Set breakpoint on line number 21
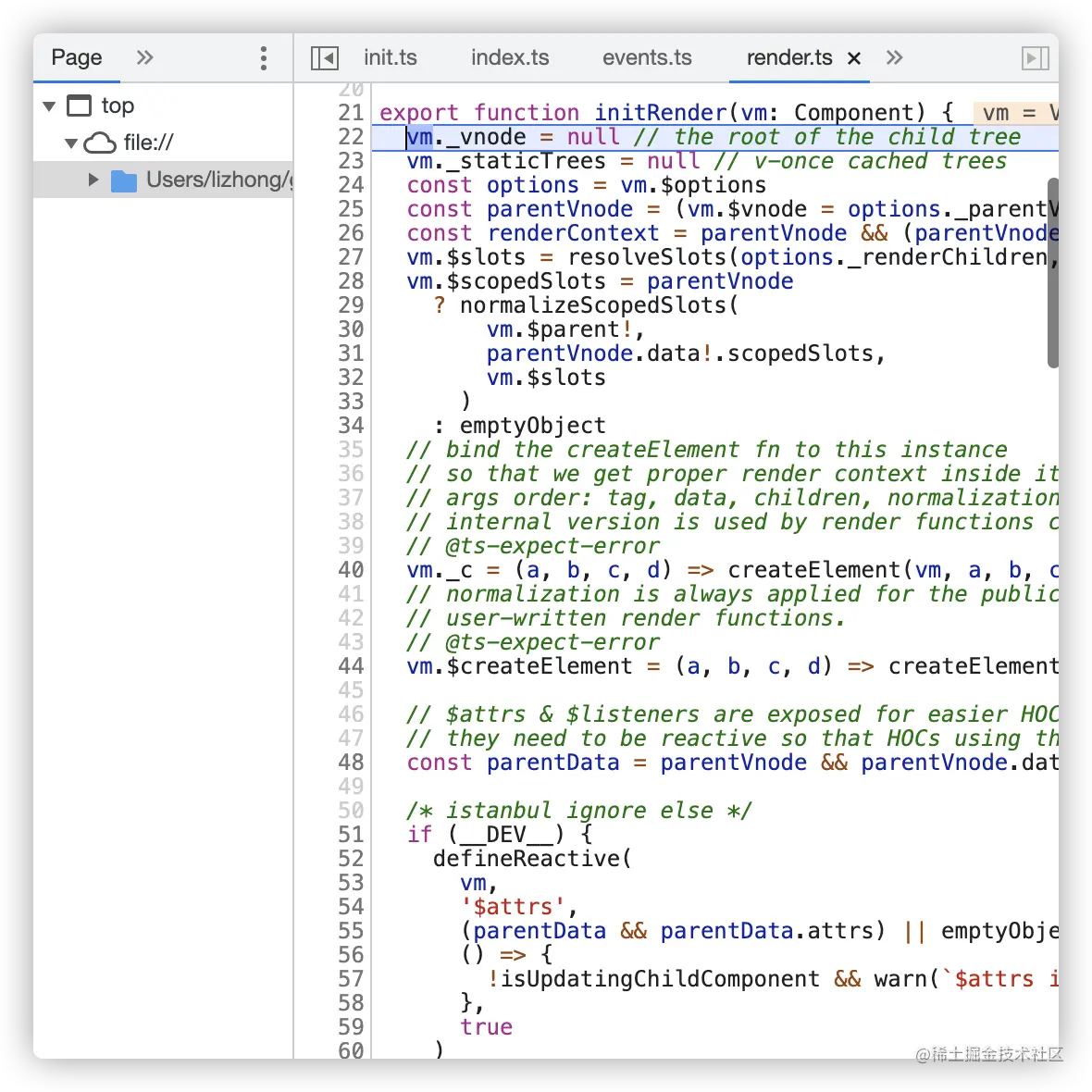 coord(351,112)
